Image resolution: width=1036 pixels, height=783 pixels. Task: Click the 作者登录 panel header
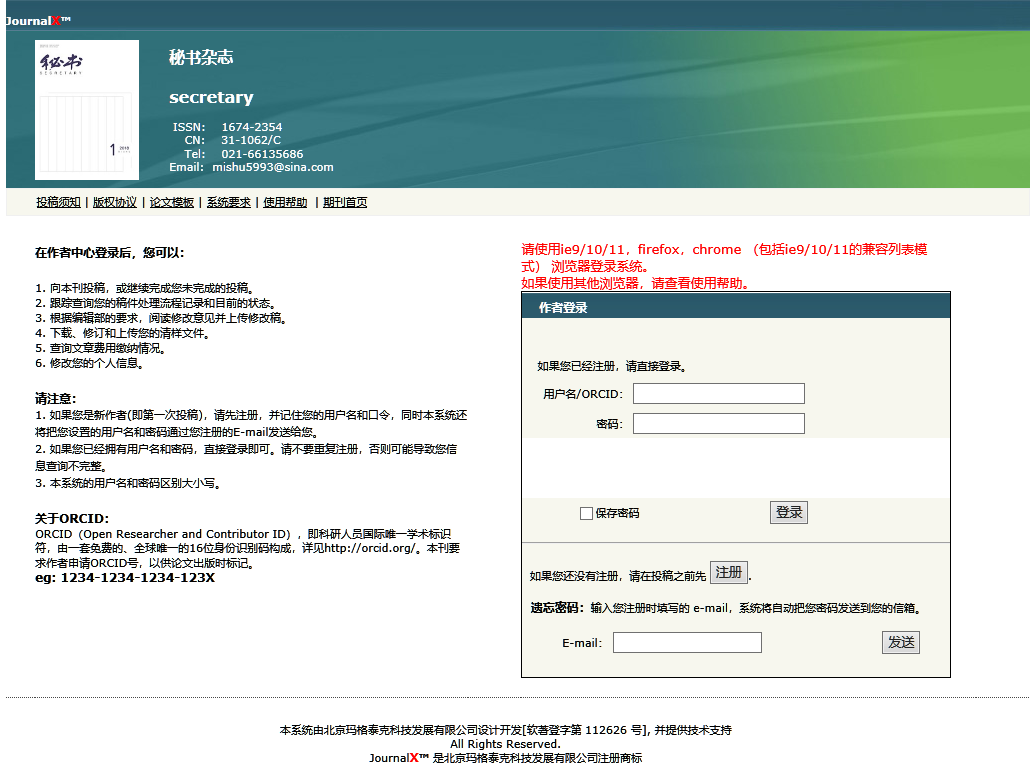coord(736,307)
